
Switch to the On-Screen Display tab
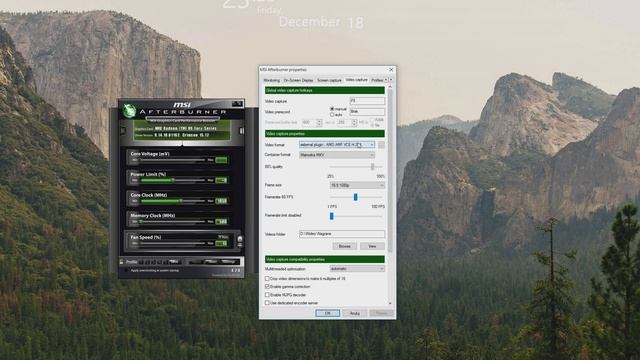[x=298, y=80]
